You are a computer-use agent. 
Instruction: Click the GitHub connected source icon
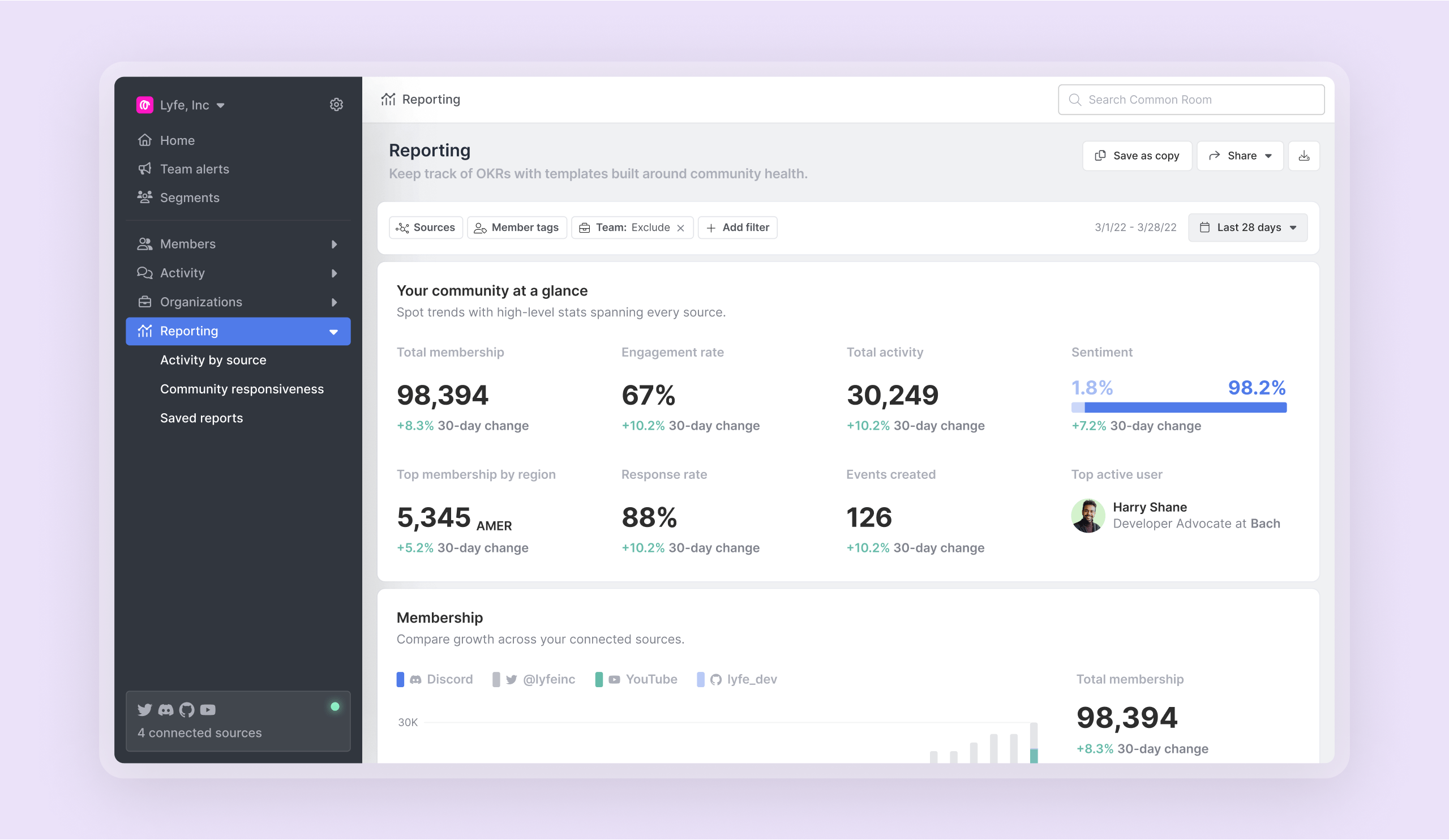click(187, 709)
